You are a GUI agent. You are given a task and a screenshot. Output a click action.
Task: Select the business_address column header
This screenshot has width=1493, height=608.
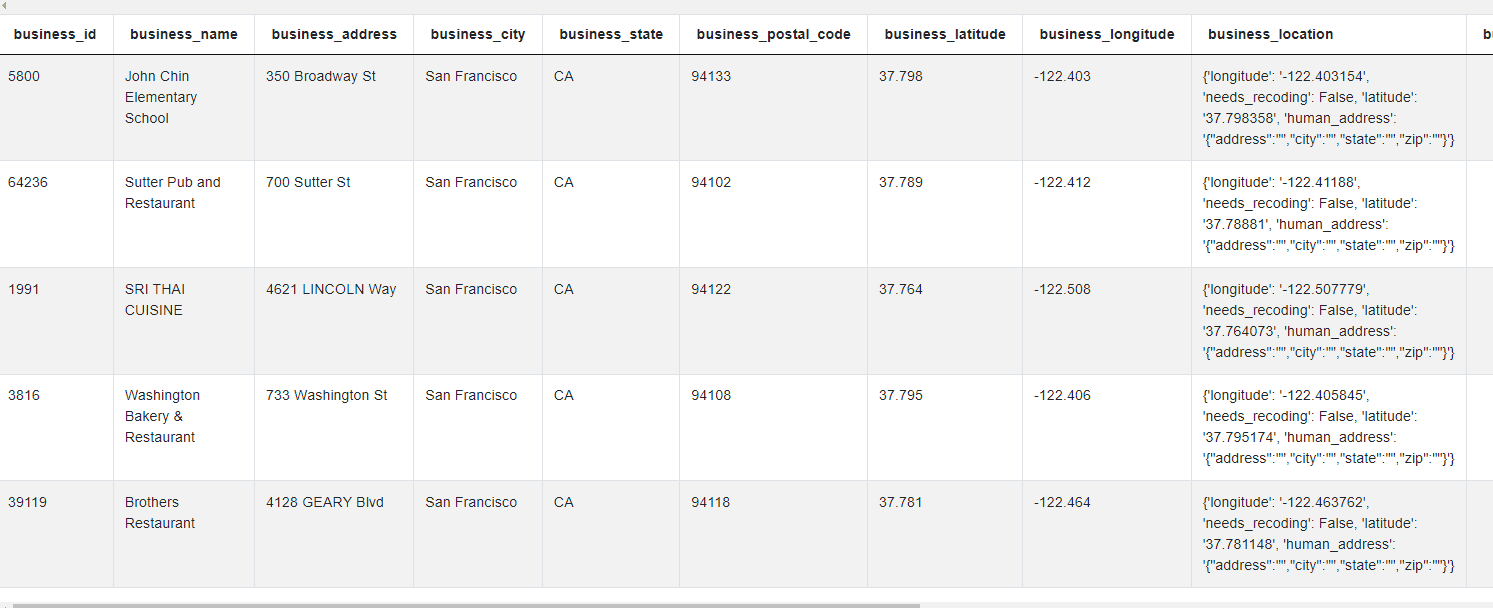[x=334, y=33]
